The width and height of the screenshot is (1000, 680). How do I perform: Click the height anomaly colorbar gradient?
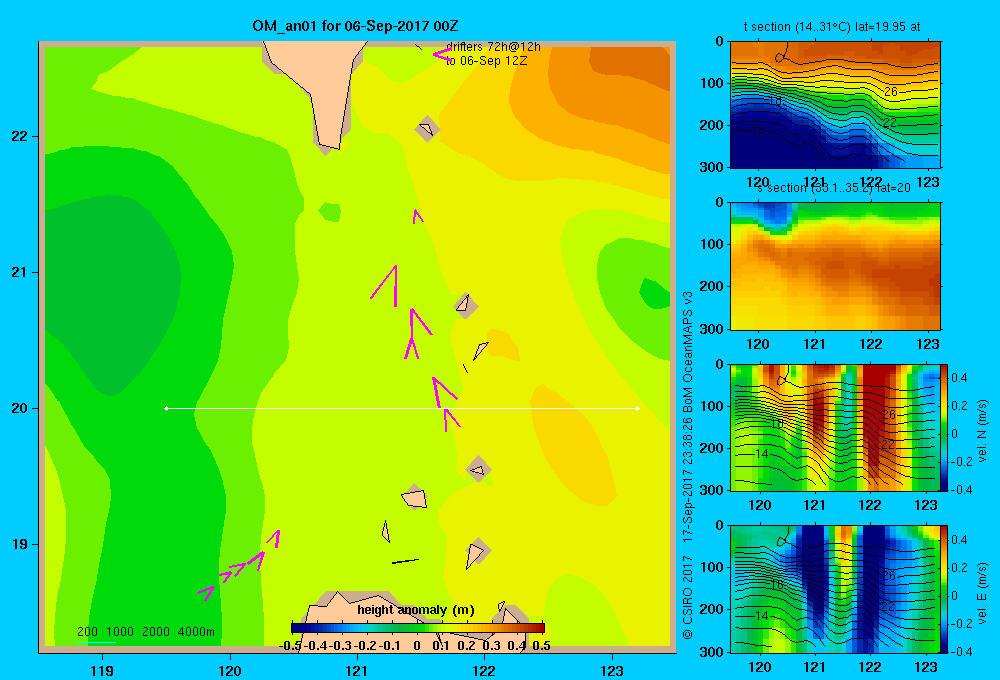(x=418, y=628)
